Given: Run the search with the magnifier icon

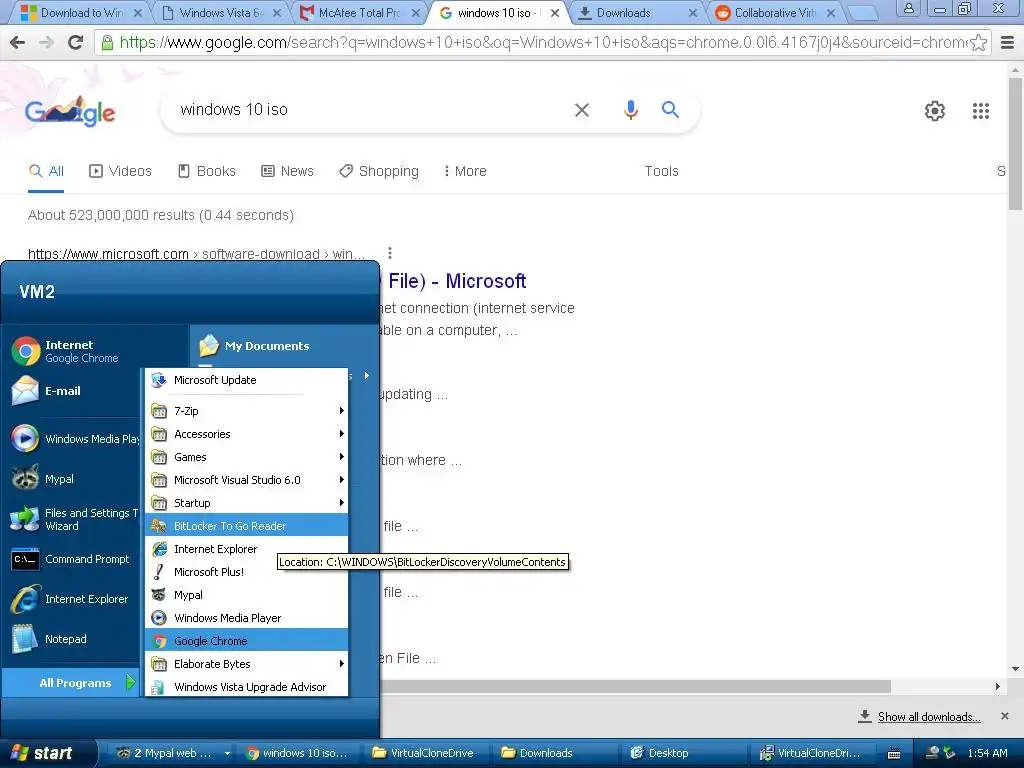Looking at the screenshot, I should pos(670,110).
